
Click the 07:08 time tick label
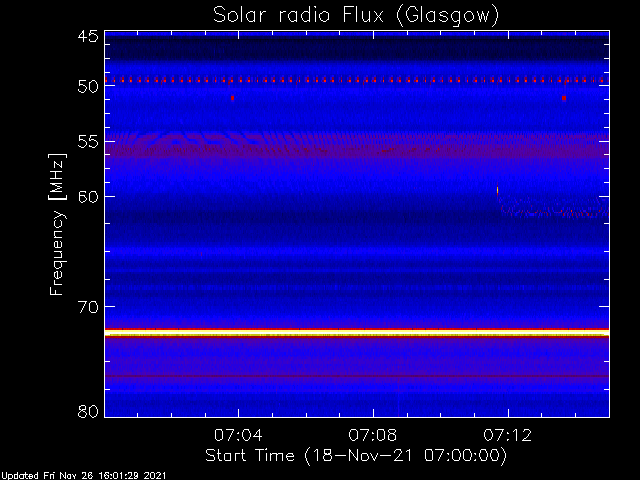click(373, 435)
